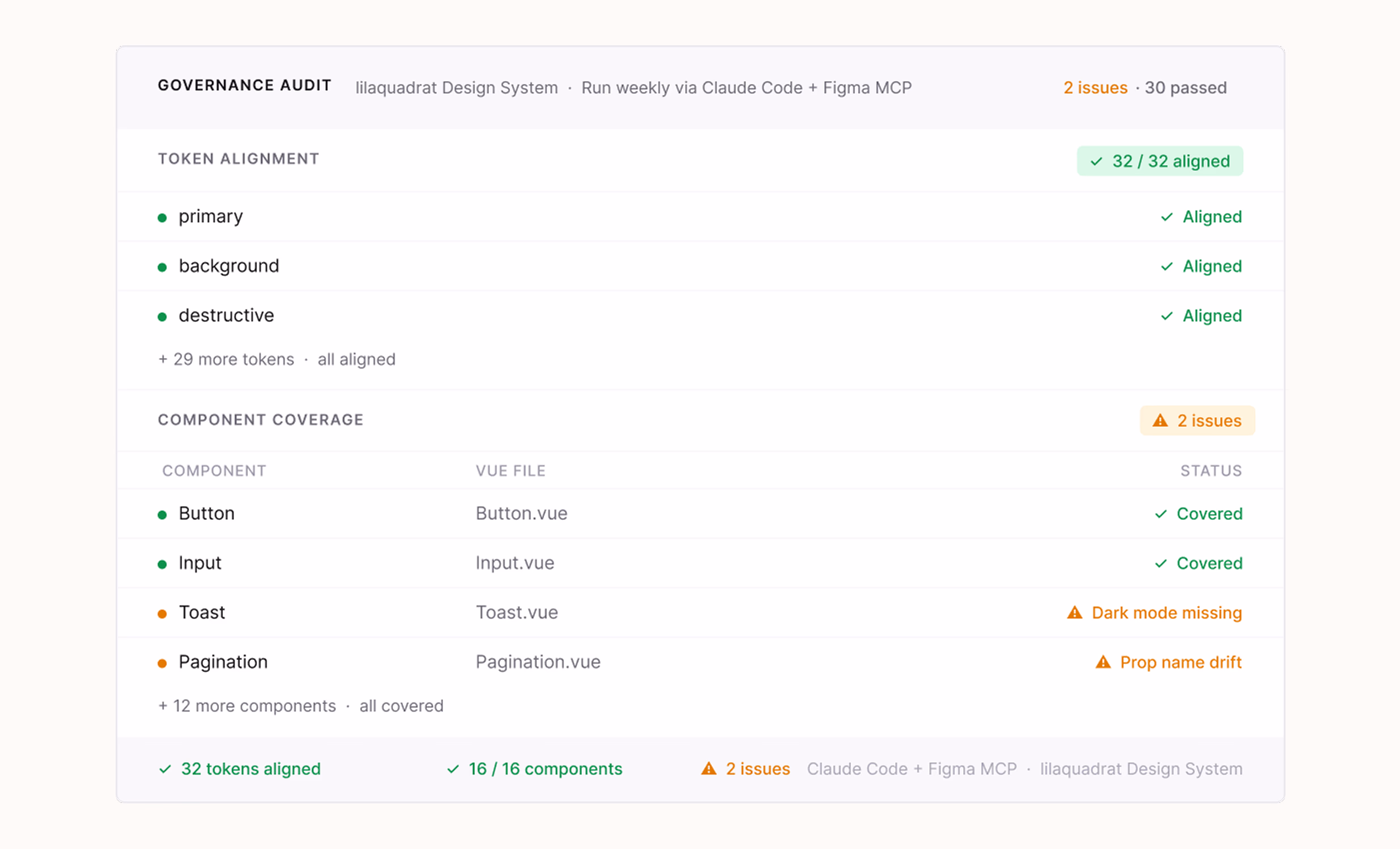Click Run weekly via Claude Code + Figma MCP
Screen dimensions: 1400x849
[747, 88]
